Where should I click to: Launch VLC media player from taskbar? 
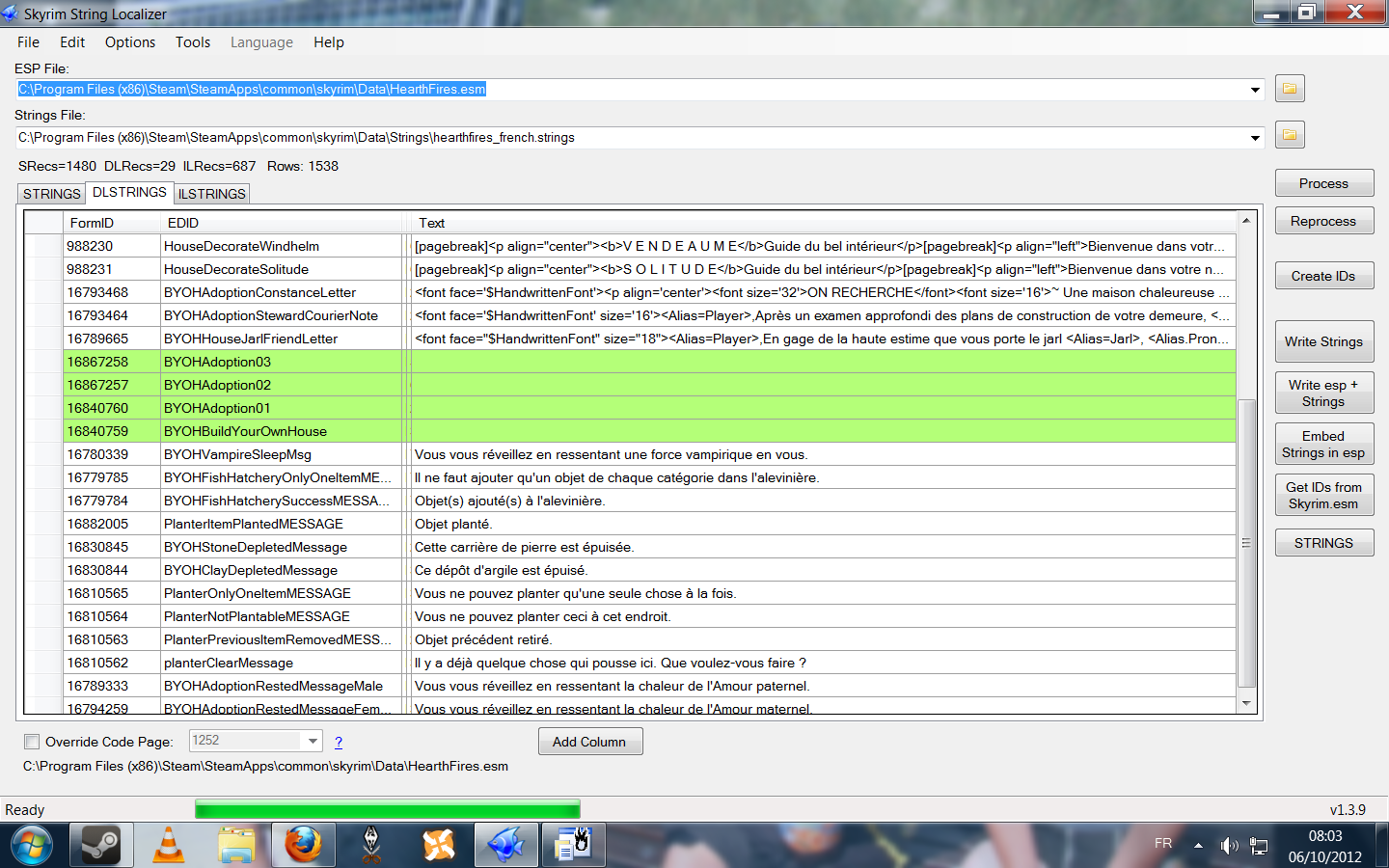tap(169, 846)
